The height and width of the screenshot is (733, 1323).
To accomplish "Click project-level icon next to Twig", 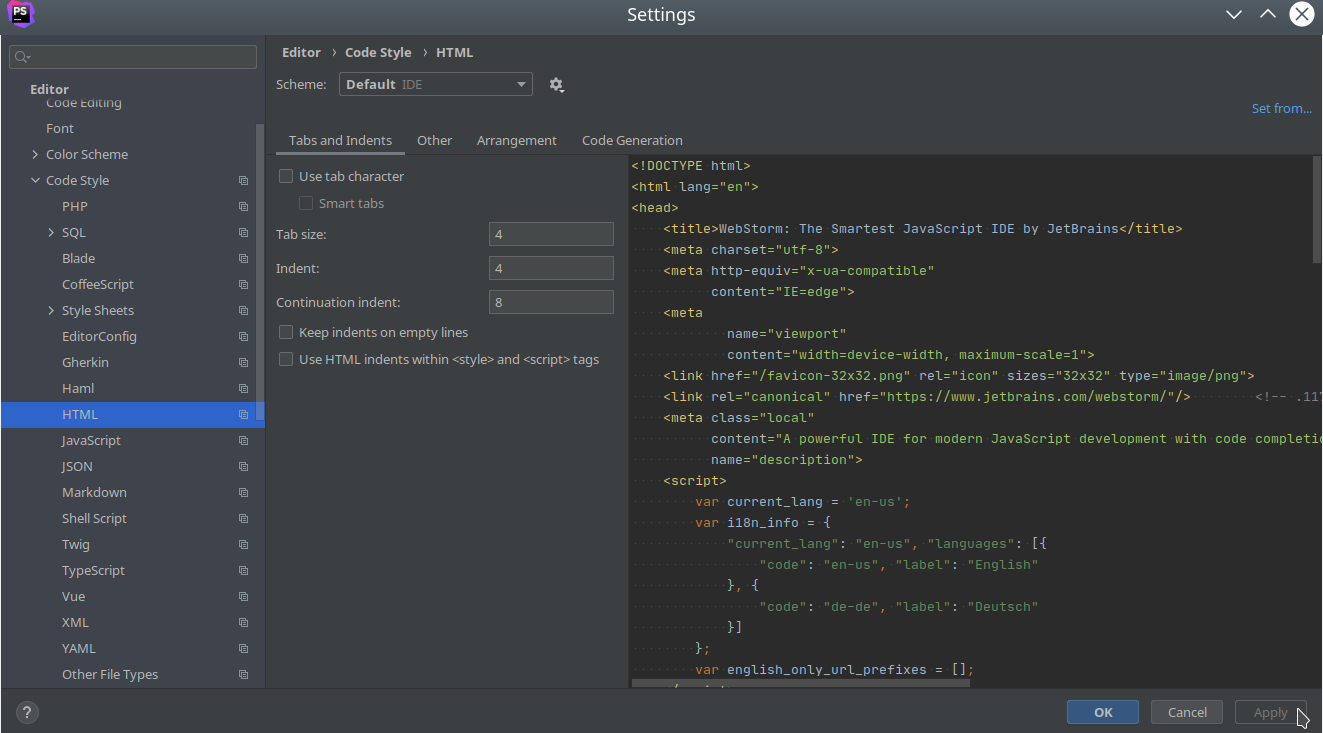I will [x=243, y=545].
